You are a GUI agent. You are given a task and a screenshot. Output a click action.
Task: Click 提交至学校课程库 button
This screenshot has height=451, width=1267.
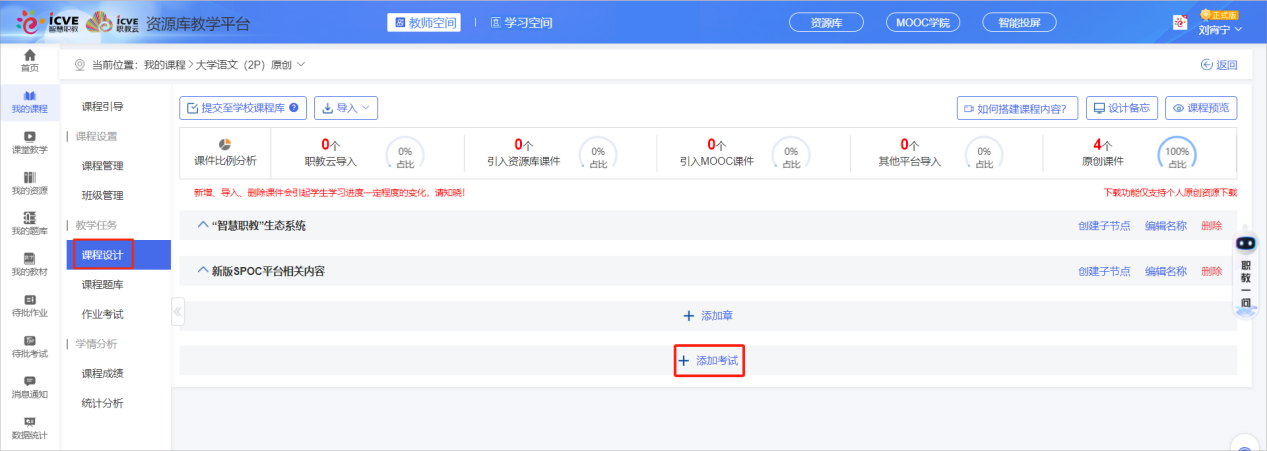(x=243, y=108)
